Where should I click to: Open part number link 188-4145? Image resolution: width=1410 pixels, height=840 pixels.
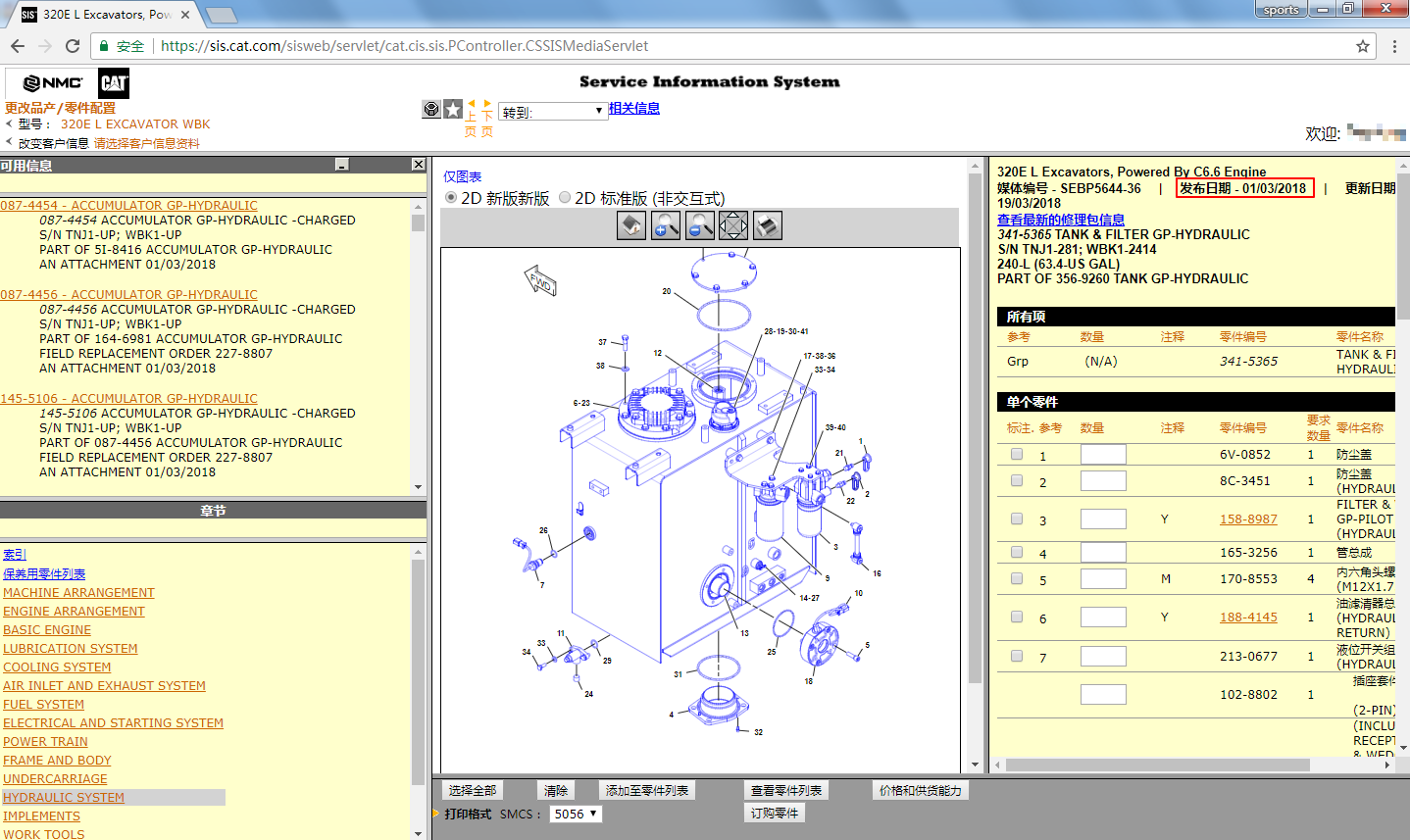pyautogui.click(x=1248, y=618)
